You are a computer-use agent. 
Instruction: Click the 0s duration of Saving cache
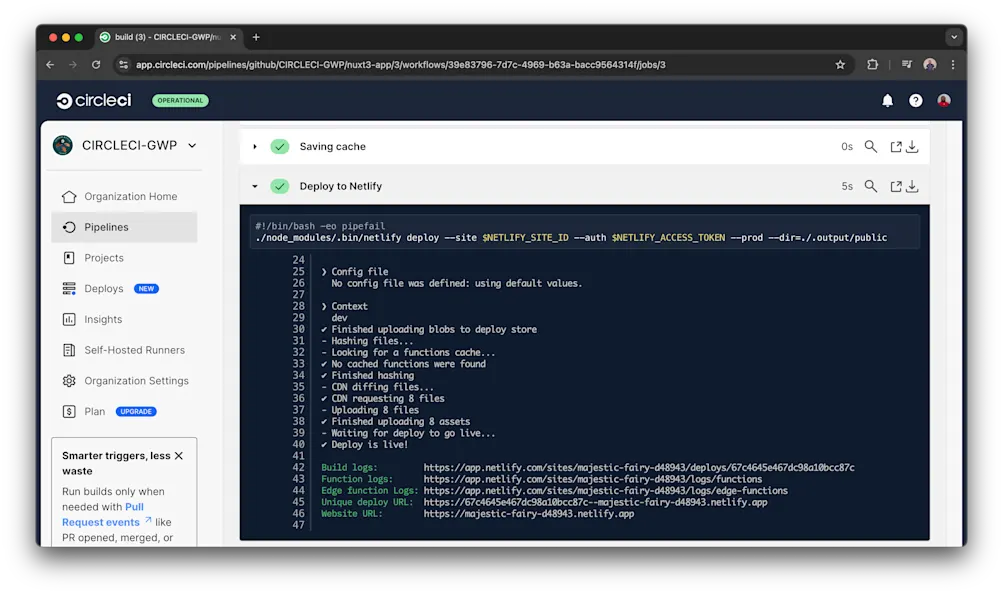pos(847,146)
